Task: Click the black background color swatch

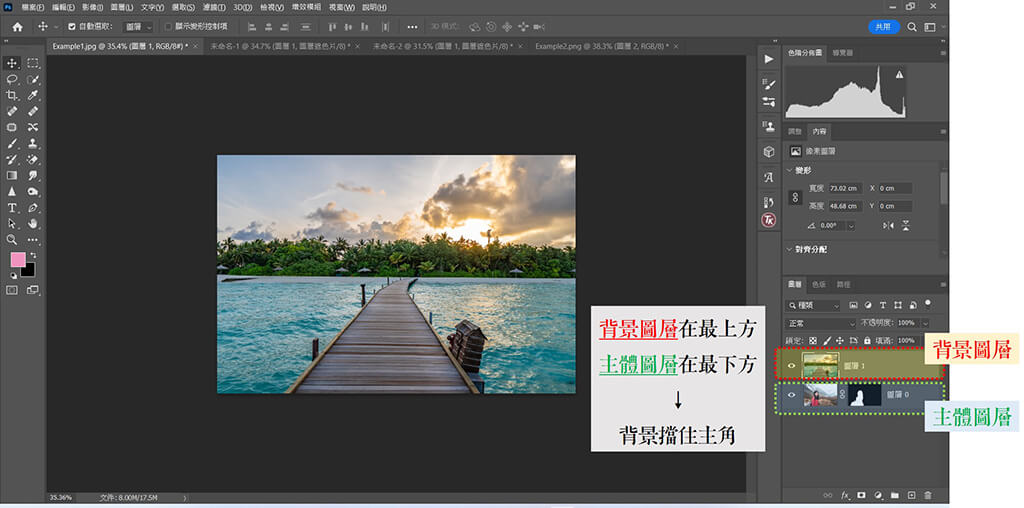Action: [x=30, y=271]
